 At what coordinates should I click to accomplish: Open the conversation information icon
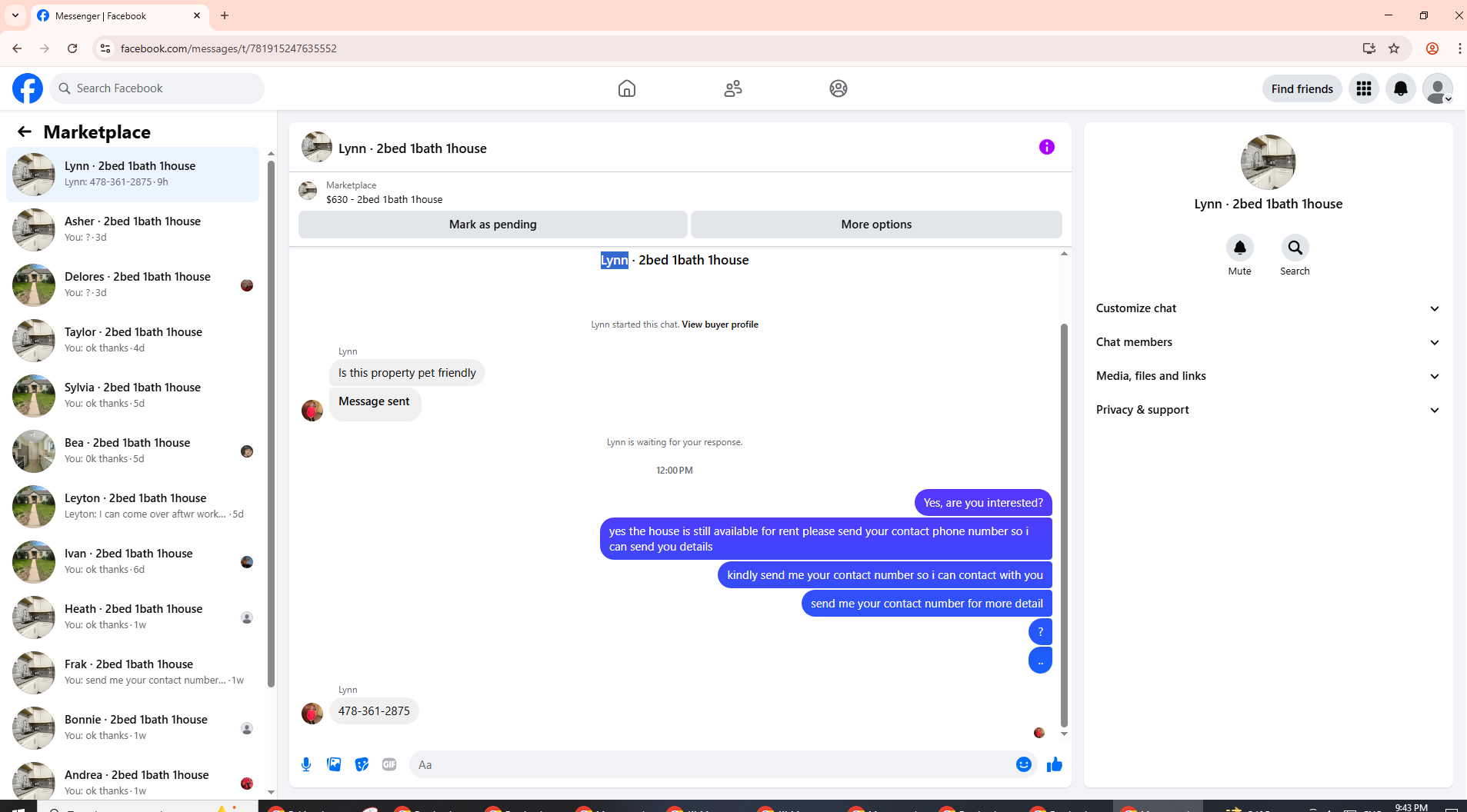pyautogui.click(x=1047, y=147)
